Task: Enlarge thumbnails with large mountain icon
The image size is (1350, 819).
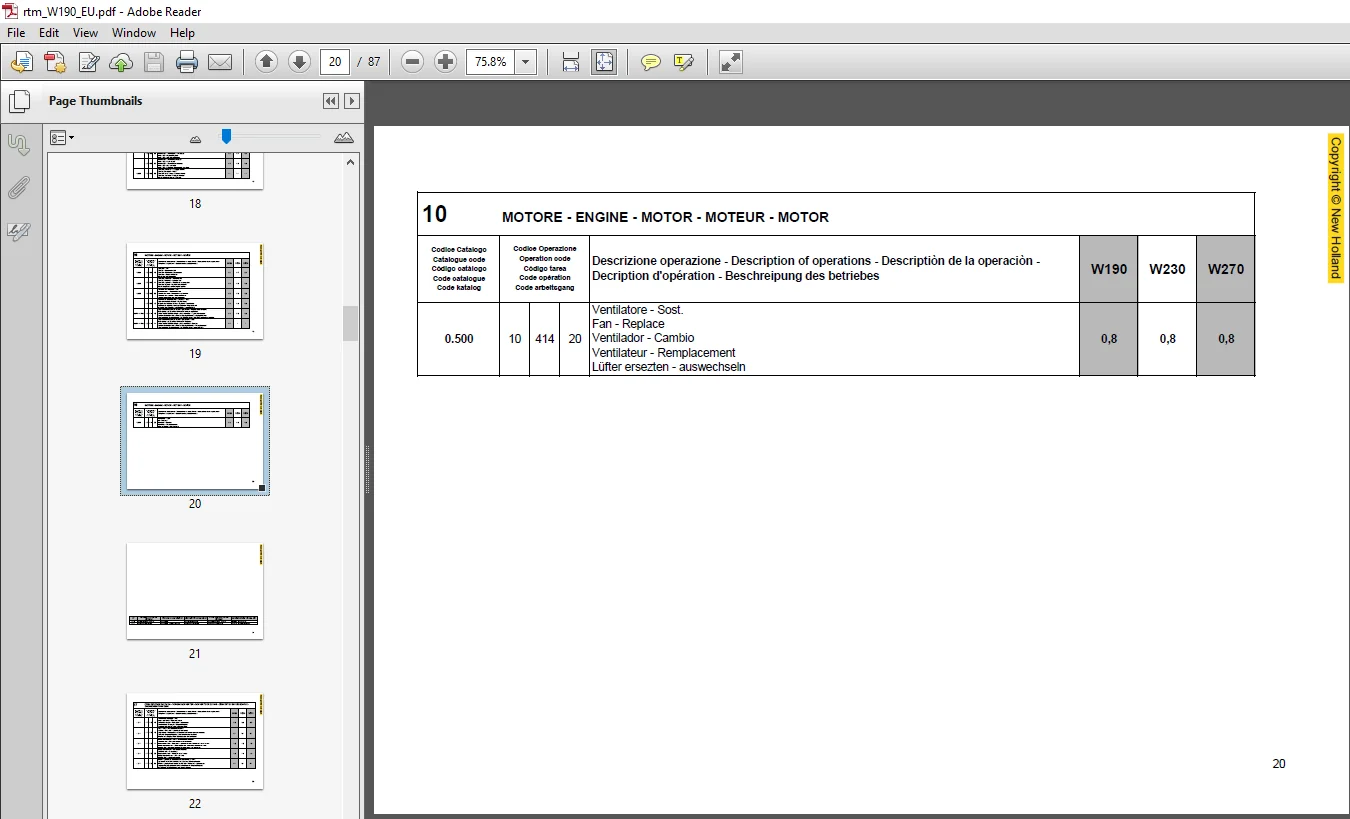Action: (344, 137)
